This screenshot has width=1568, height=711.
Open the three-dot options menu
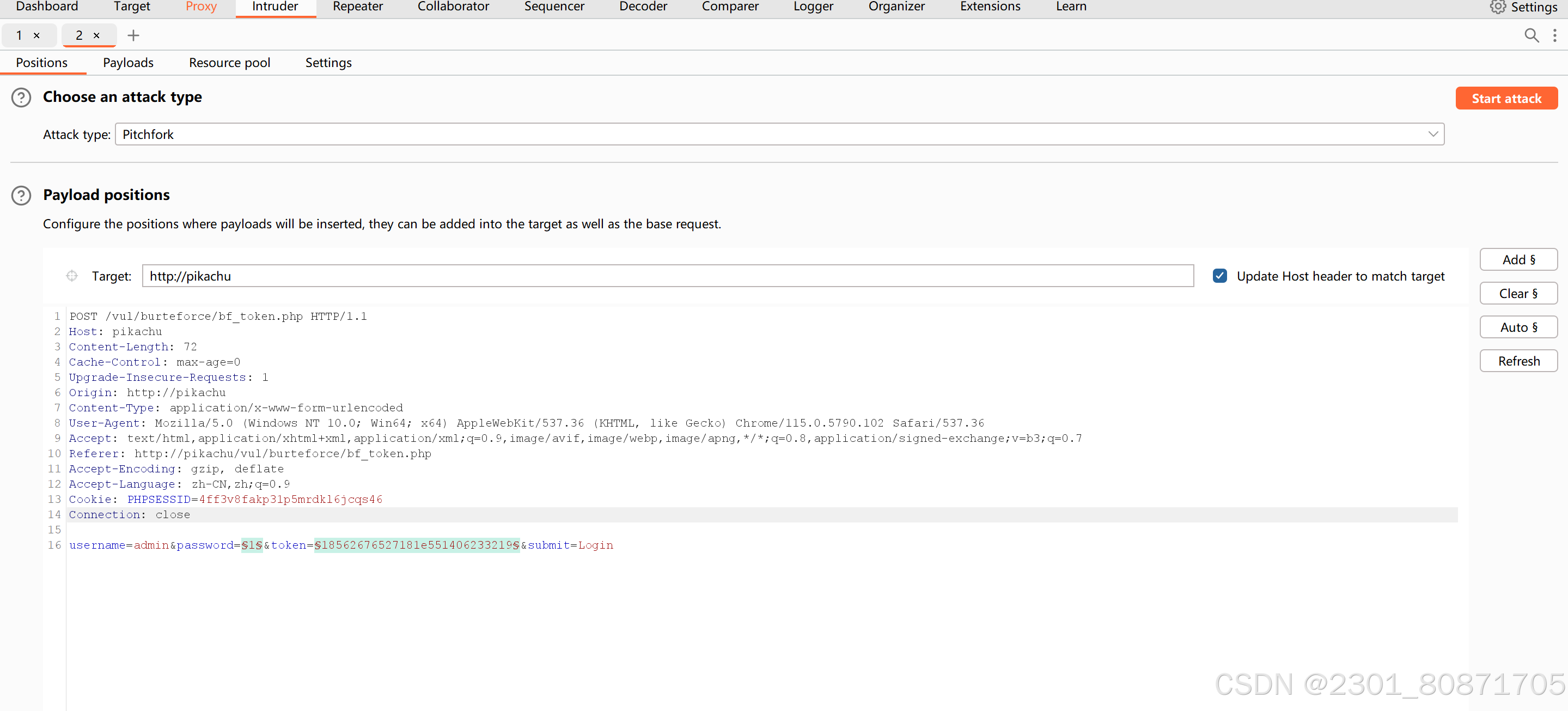point(1554,35)
